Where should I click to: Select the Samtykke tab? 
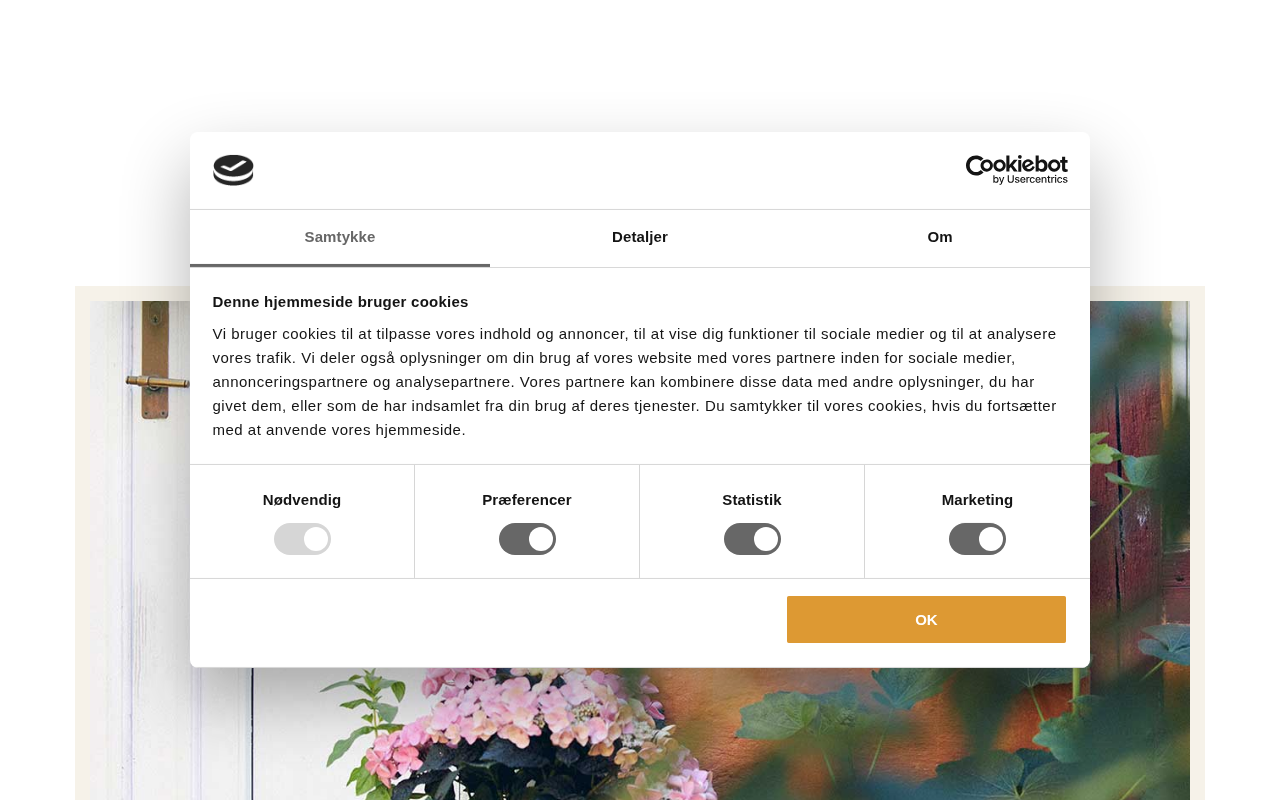pos(340,238)
